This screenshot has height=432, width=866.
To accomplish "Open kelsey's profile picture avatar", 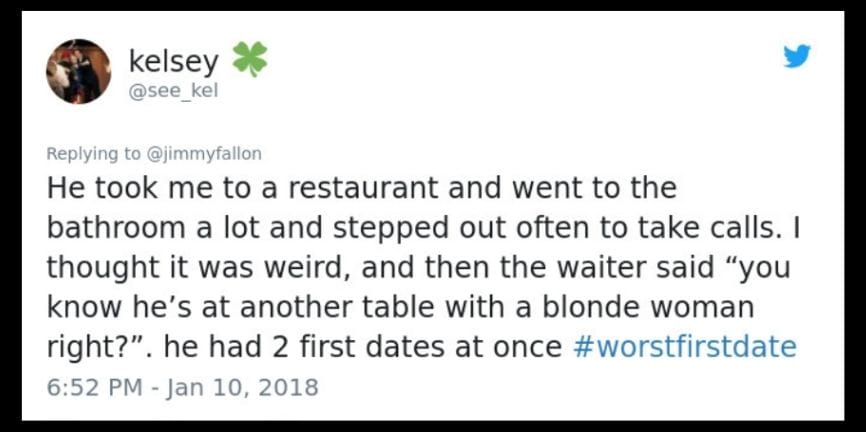I will pyautogui.click(x=79, y=71).
